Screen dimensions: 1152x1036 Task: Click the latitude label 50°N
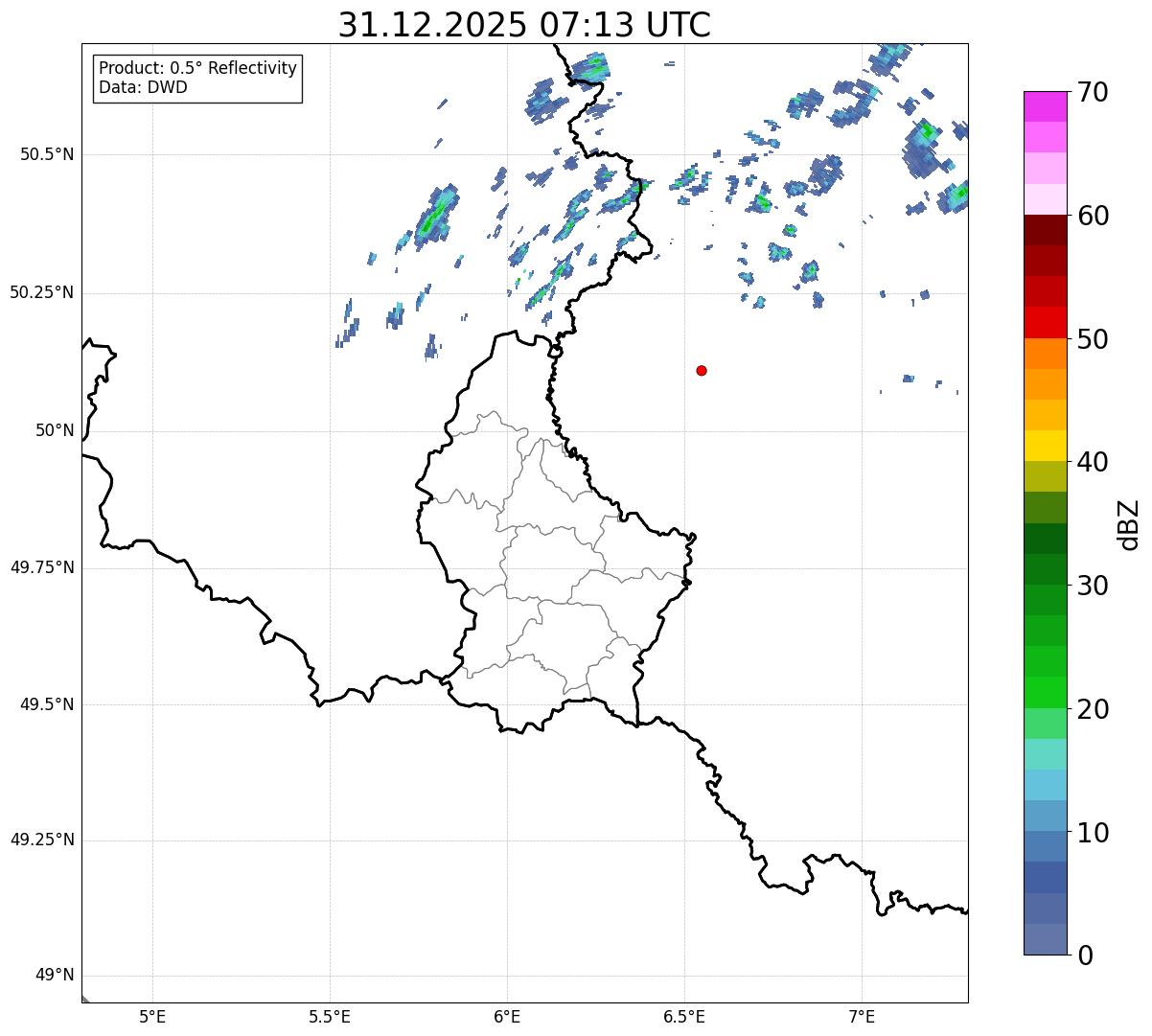[55, 430]
